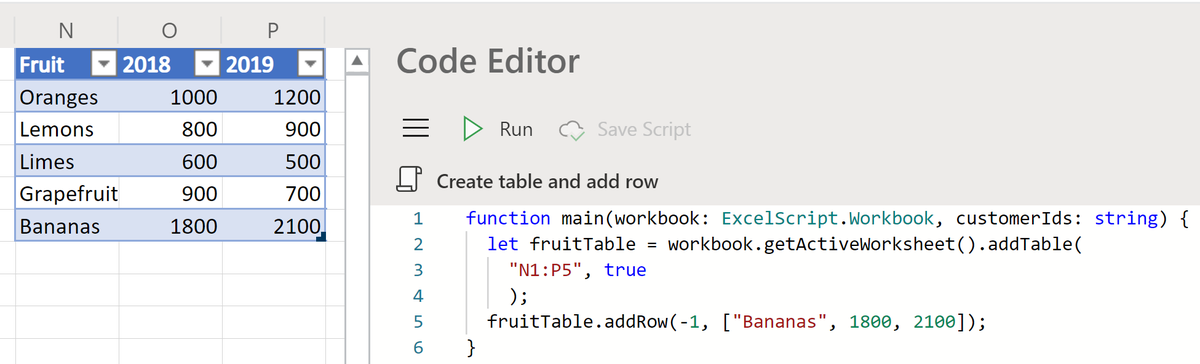
Task: Click the green Run play icon
Action: pyautogui.click(x=472, y=129)
